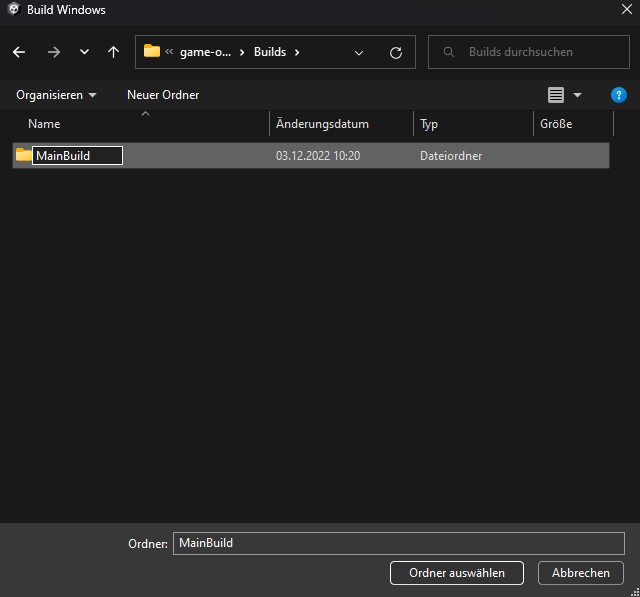The height and width of the screenshot is (597, 640).
Task: Select the Builds breadcrumb
Action: pyautogui.click(x=270, y=52)
